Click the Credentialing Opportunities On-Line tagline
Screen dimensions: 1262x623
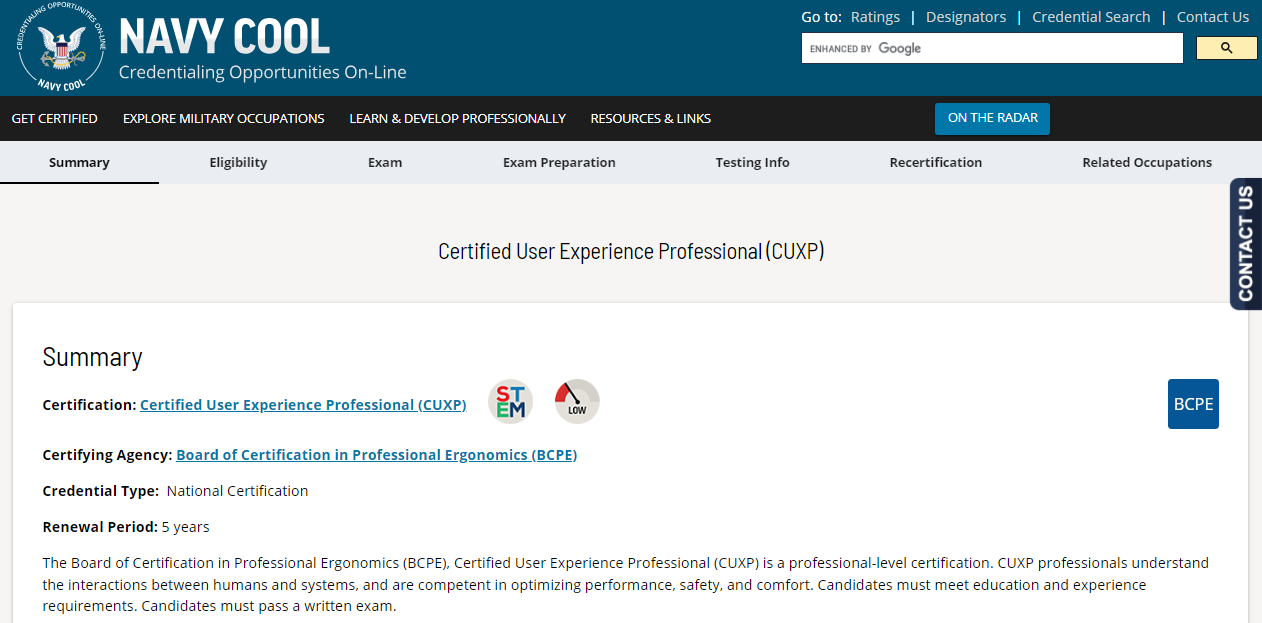click(262, 72)
